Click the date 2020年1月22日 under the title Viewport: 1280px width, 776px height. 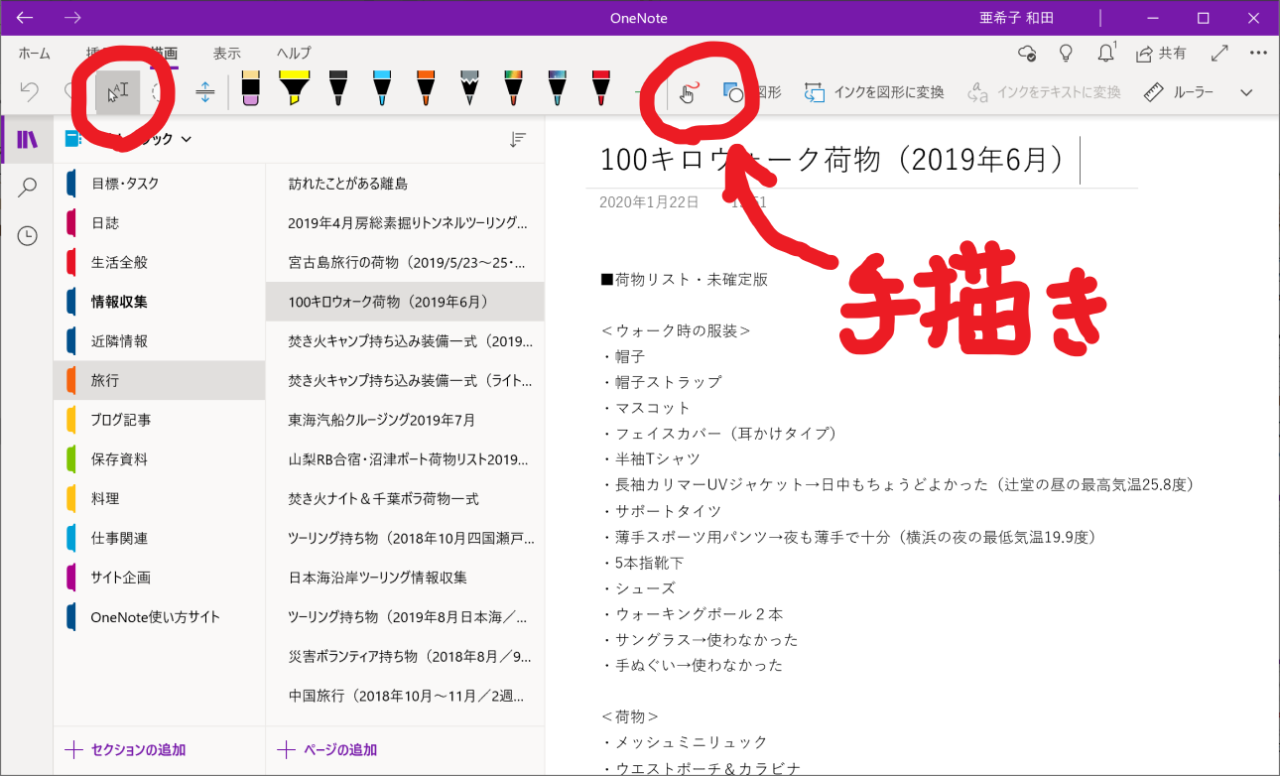click(x=649, y=202)
